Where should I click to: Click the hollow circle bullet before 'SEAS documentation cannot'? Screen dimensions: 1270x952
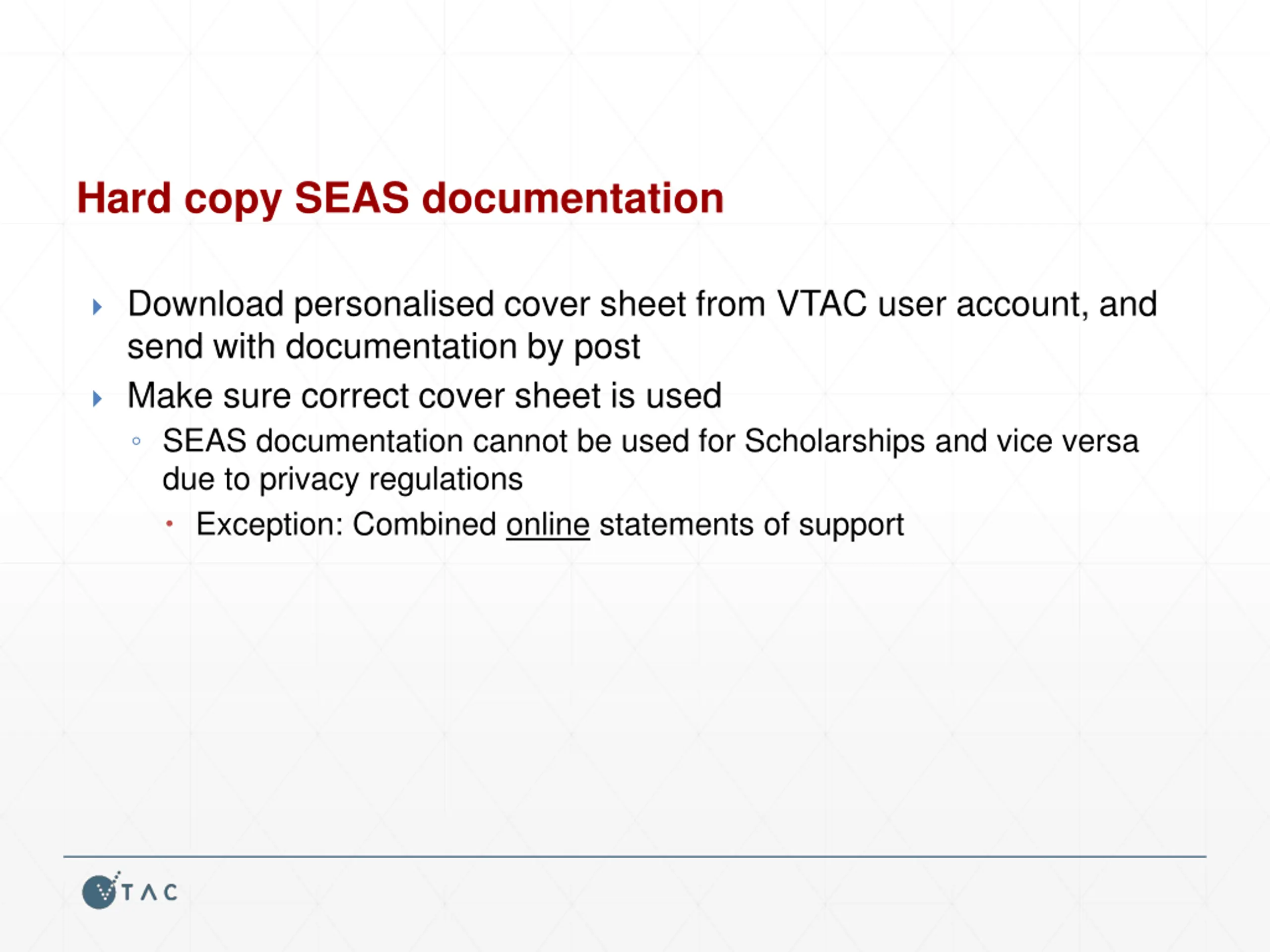[x=136, y=441]
